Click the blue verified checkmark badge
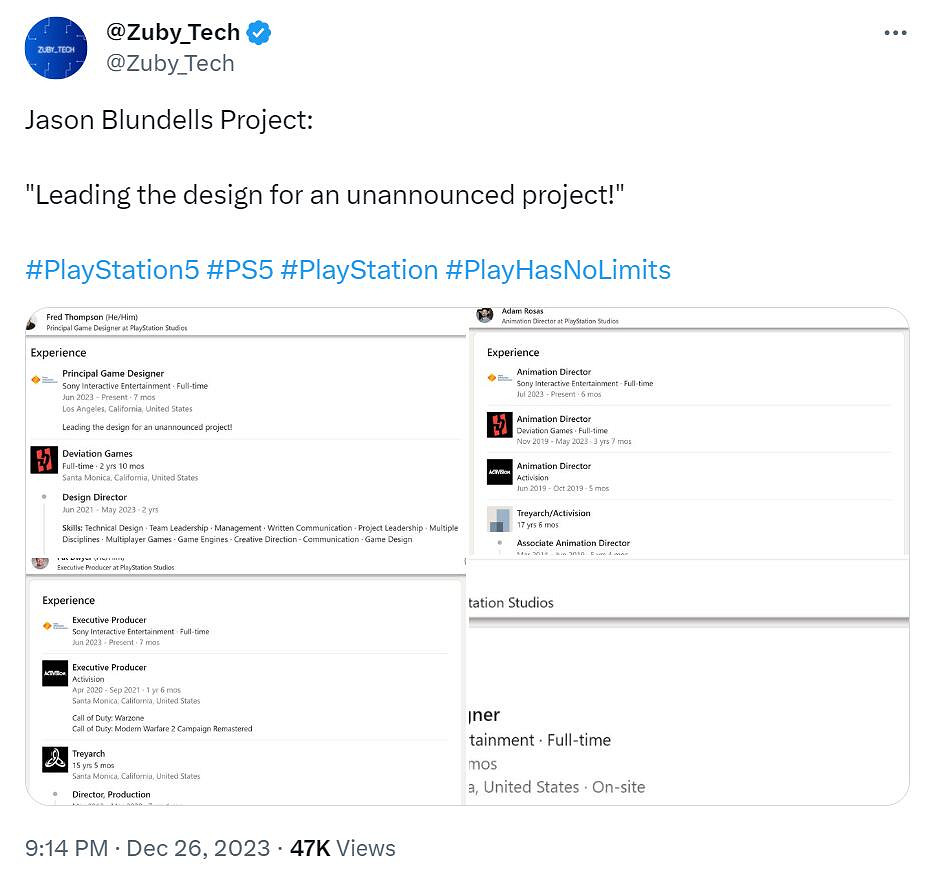Image resolution: width=934 pixels, height=887 pixels. pos(259,33)
